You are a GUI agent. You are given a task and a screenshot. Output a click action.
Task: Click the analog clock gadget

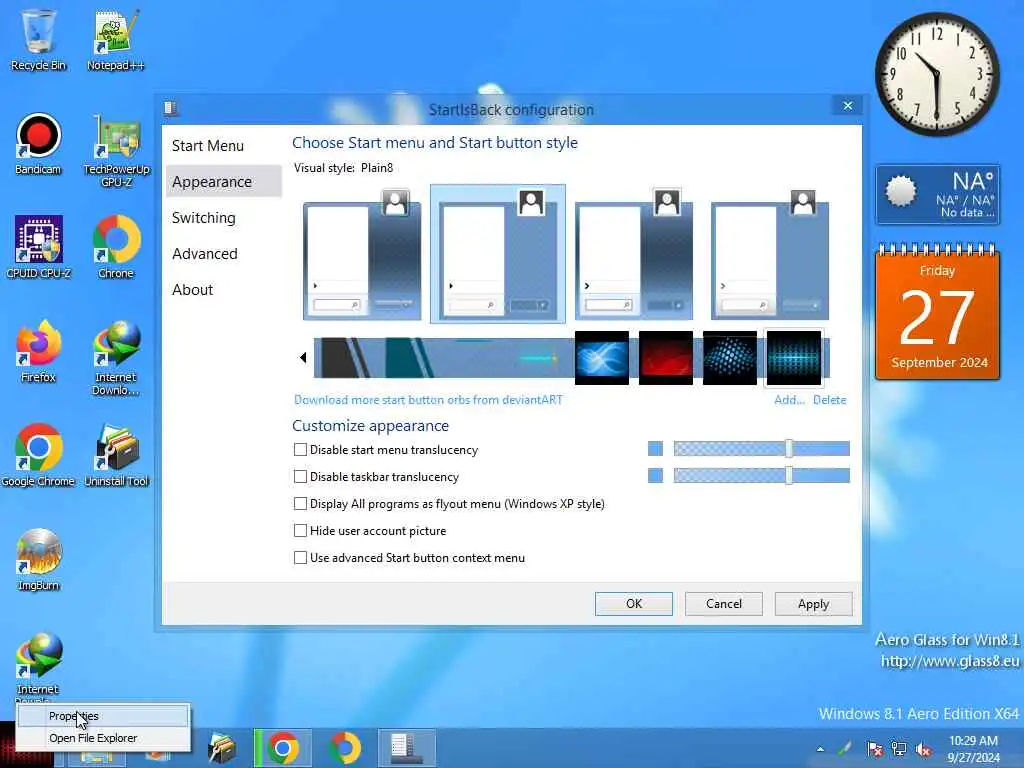pyautogui.click(x=937, y=73)
